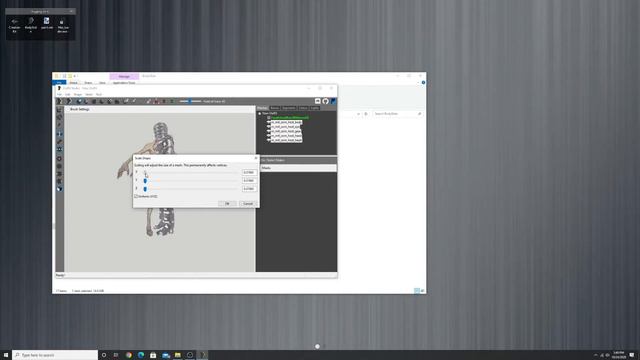Click the Z axis scale slider

[190, 189]
